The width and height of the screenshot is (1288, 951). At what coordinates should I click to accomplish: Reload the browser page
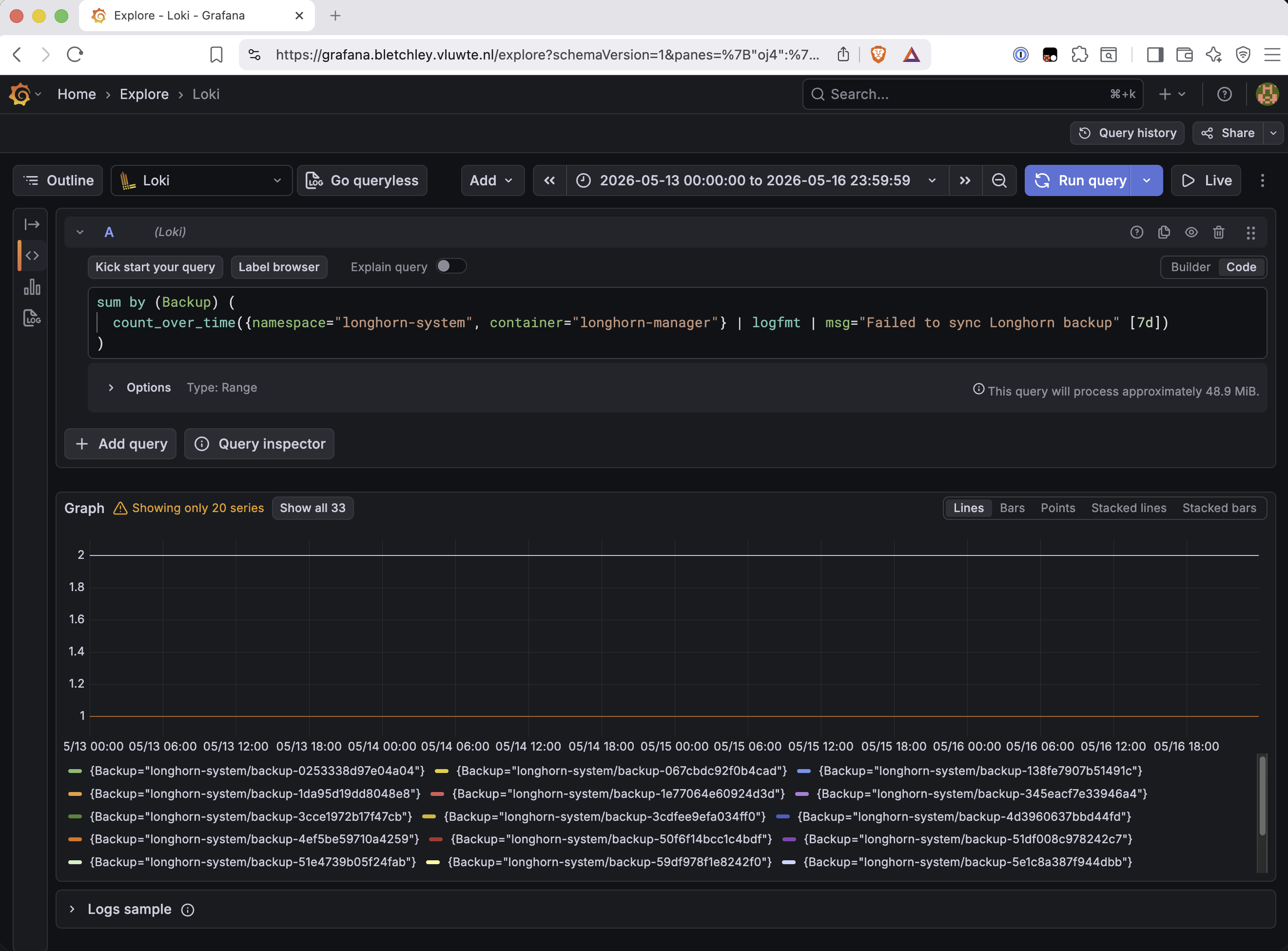[x=76, y=55]
